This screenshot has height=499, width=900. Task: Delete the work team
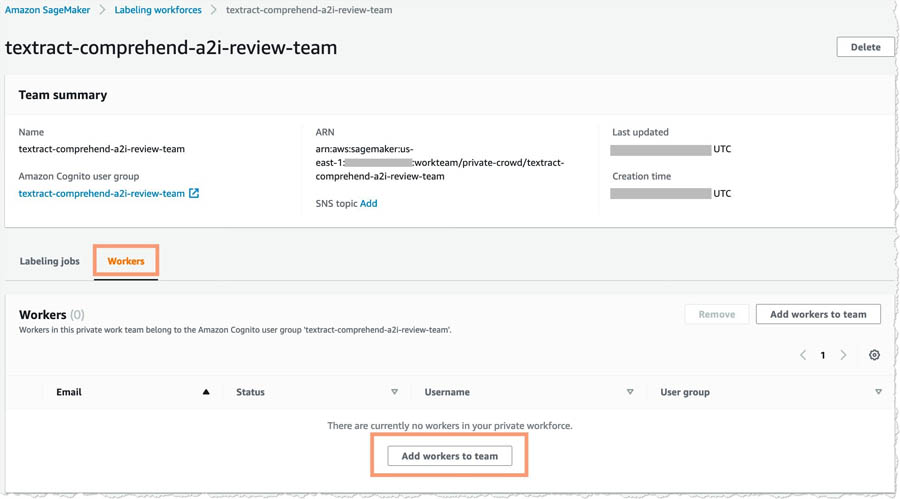pyautogui.click(x=865, y=47)
